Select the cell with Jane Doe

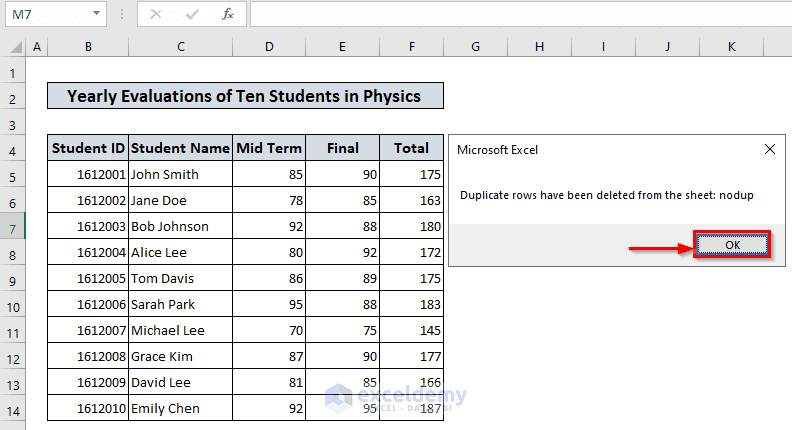coord(180,200)
